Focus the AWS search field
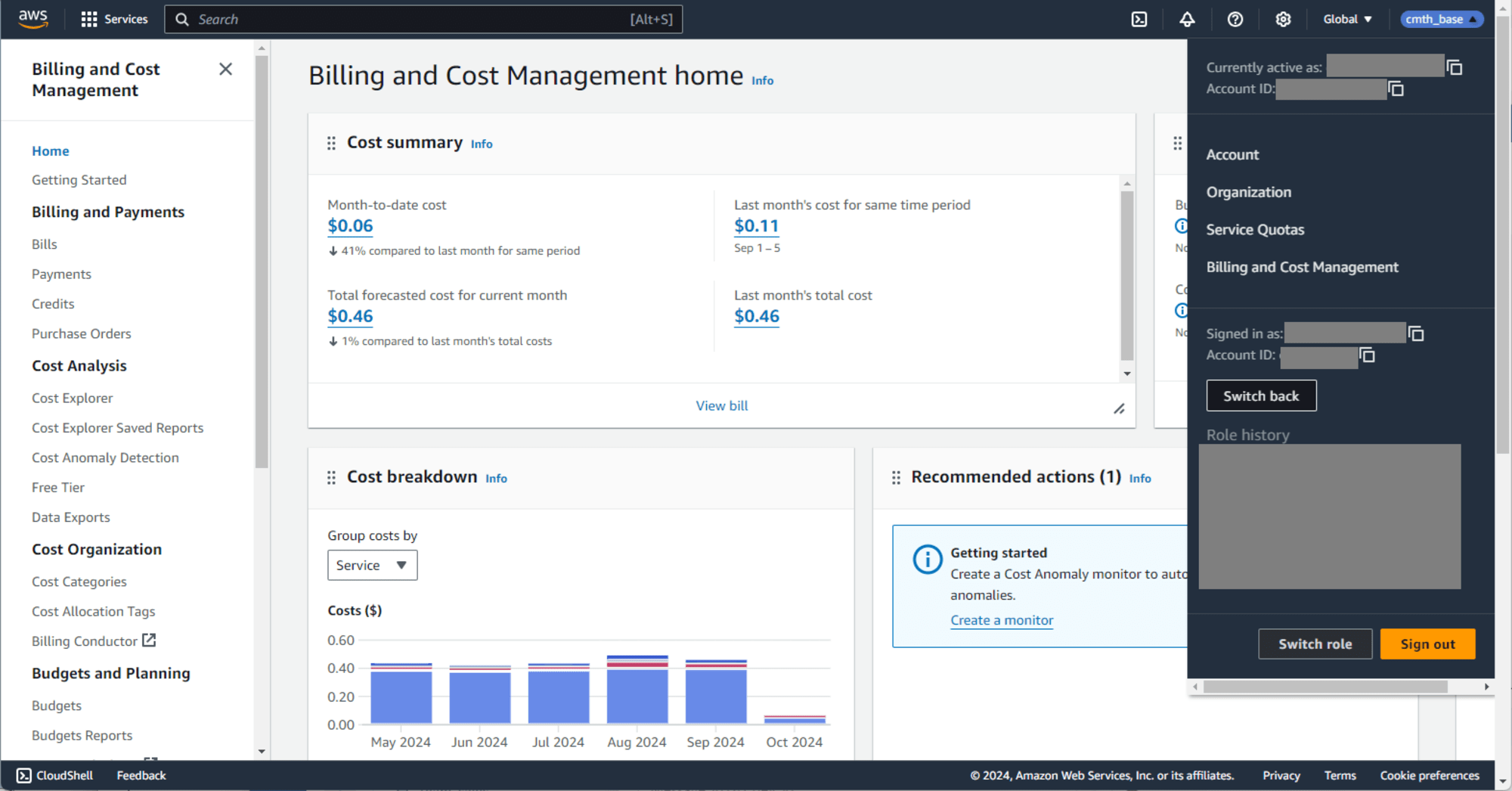 click(x=423, y=19)
